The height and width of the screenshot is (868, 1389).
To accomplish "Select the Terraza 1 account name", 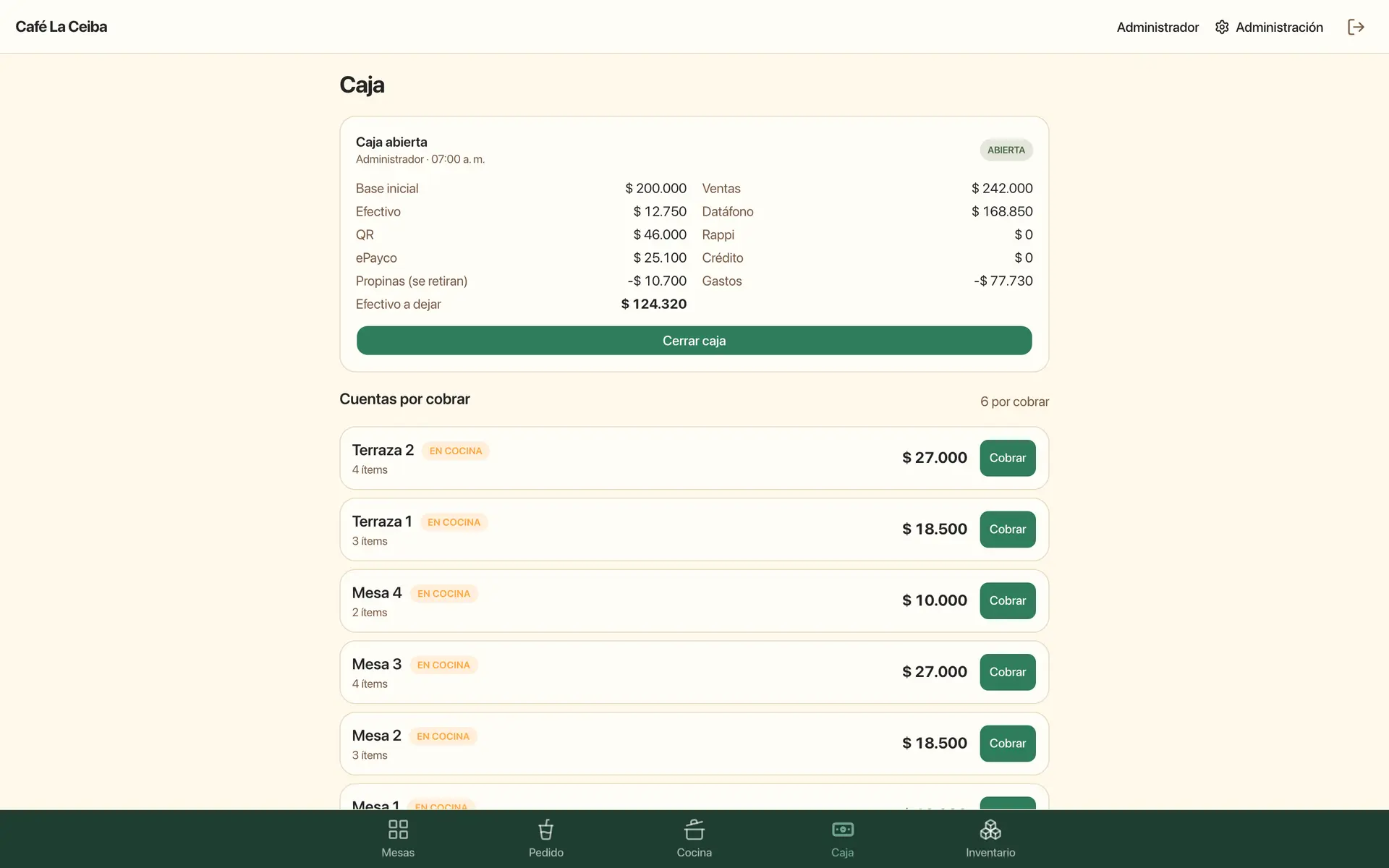I will point(382,522).
